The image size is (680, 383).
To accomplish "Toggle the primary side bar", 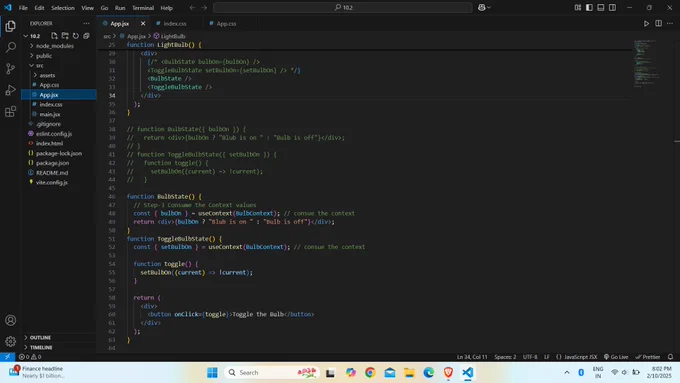I will click(589, 7).
